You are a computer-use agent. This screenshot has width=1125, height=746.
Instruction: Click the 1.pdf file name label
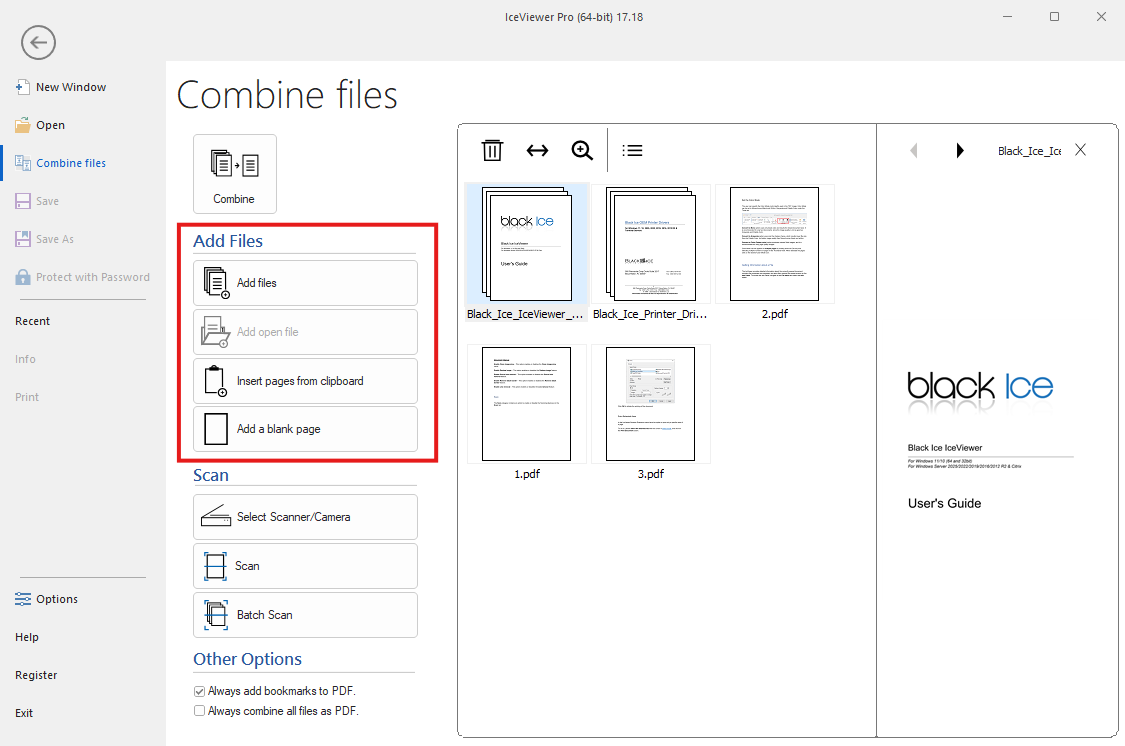527,474
